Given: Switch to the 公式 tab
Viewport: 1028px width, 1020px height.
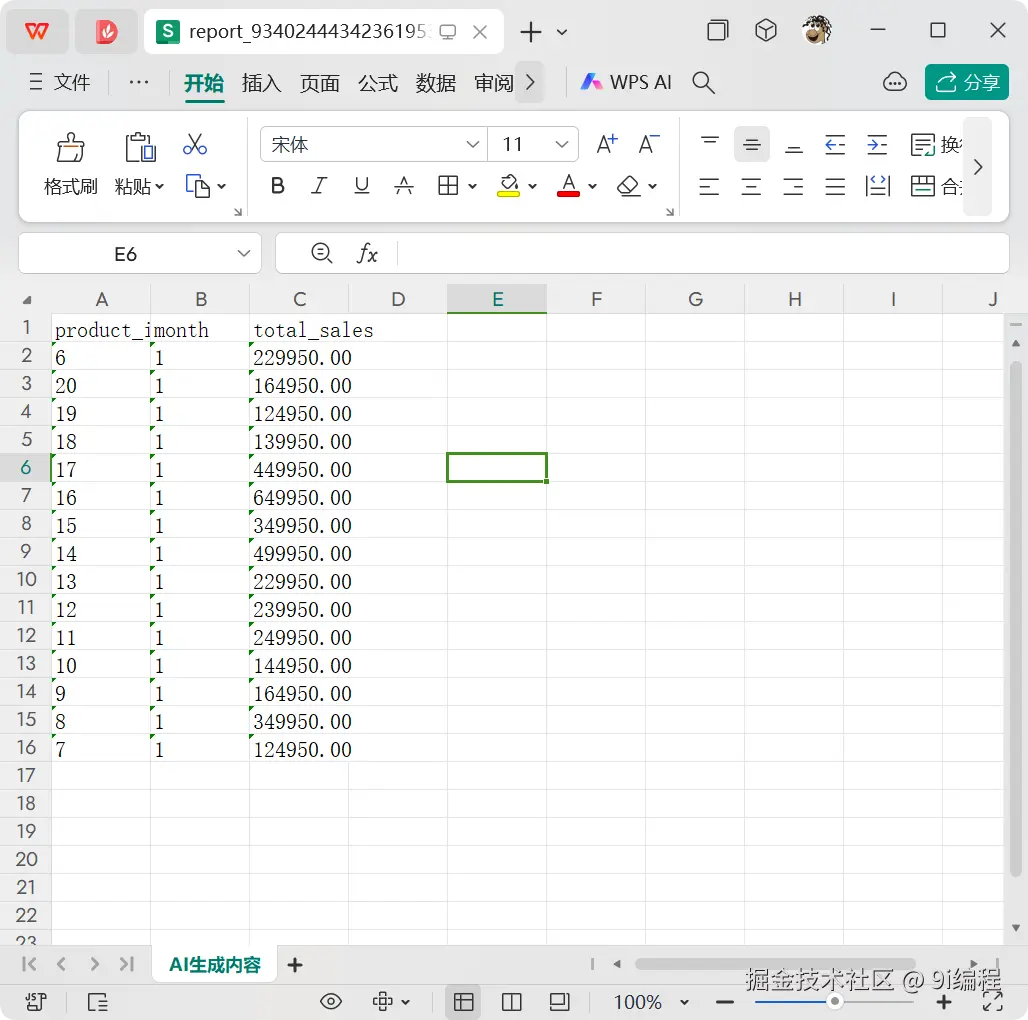Looking at the screenshot, I should click(378, 83).
